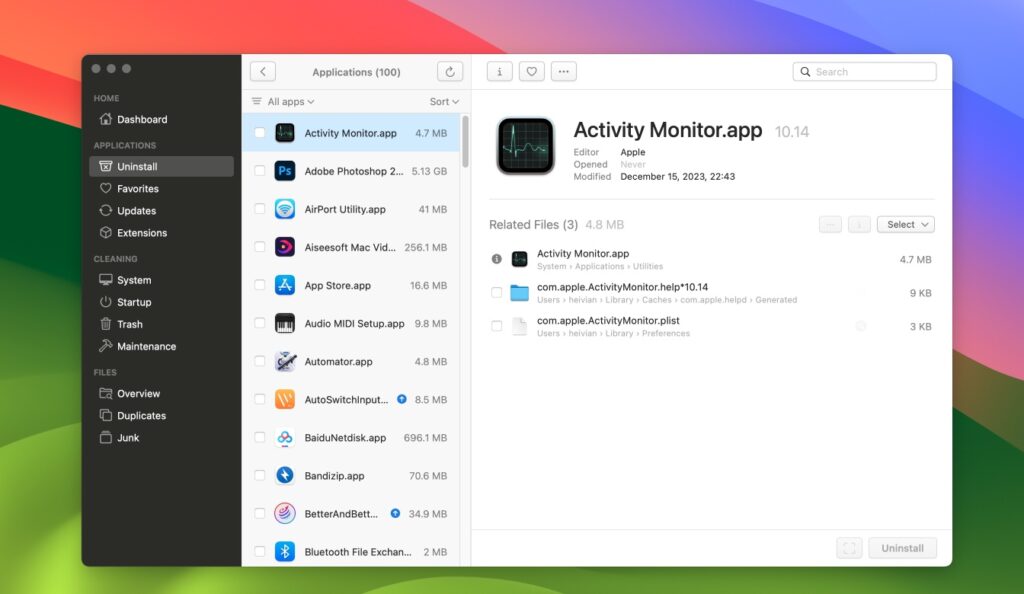This screenshot has width=1024, height=594.
Task: Open the Sort options dropdown
Action: coord(441,101)
